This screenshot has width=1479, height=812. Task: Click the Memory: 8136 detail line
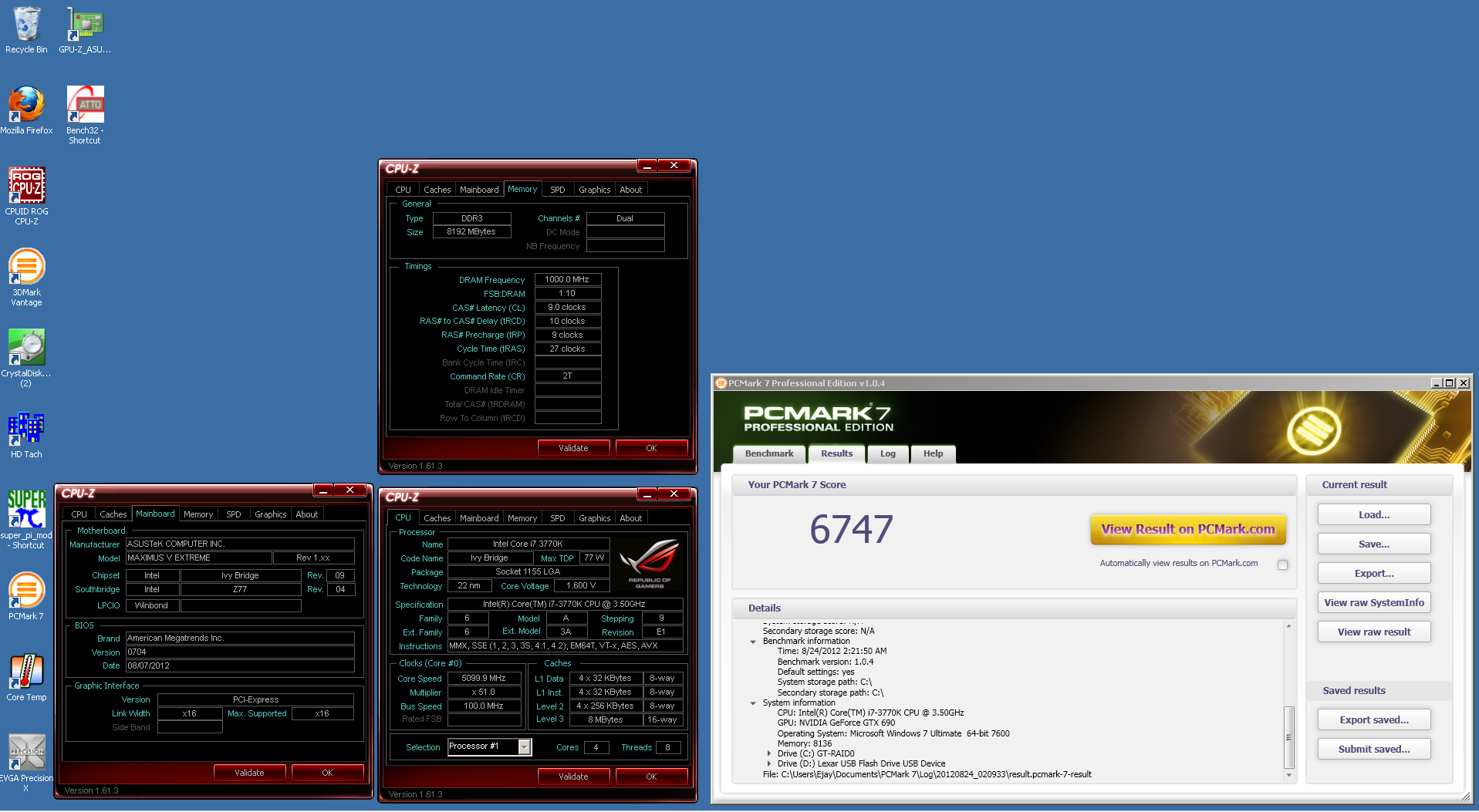805,744
